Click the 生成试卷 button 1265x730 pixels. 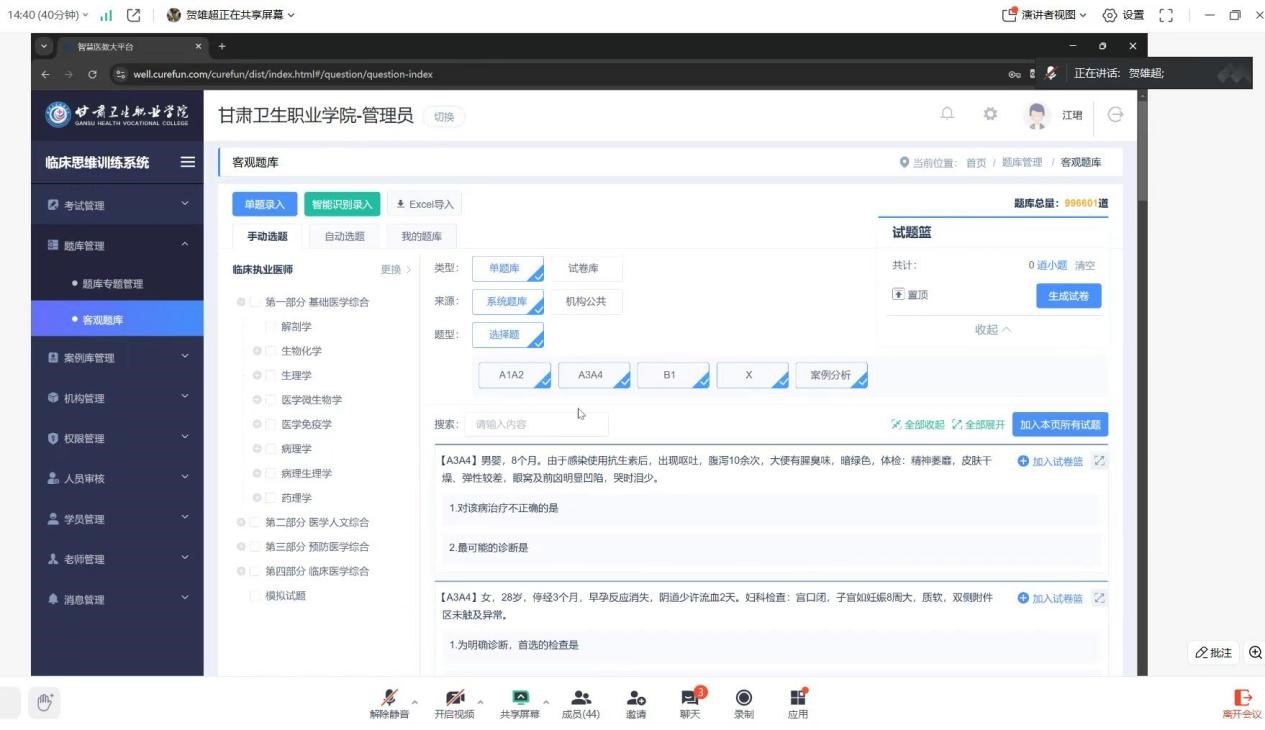[1068, 295]
